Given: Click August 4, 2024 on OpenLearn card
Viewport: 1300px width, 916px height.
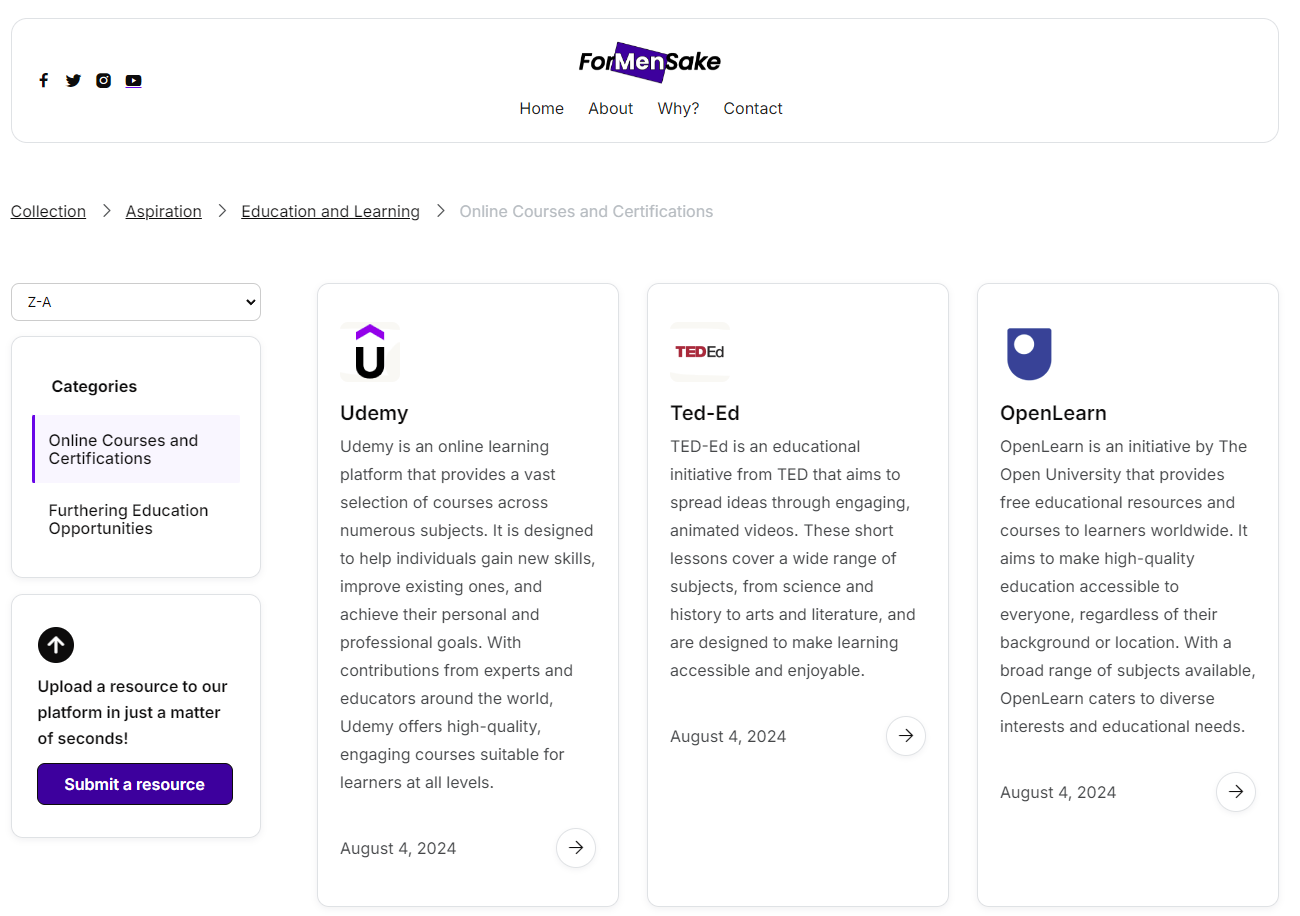Looking at the screenshot, I should pos(1058,792).
